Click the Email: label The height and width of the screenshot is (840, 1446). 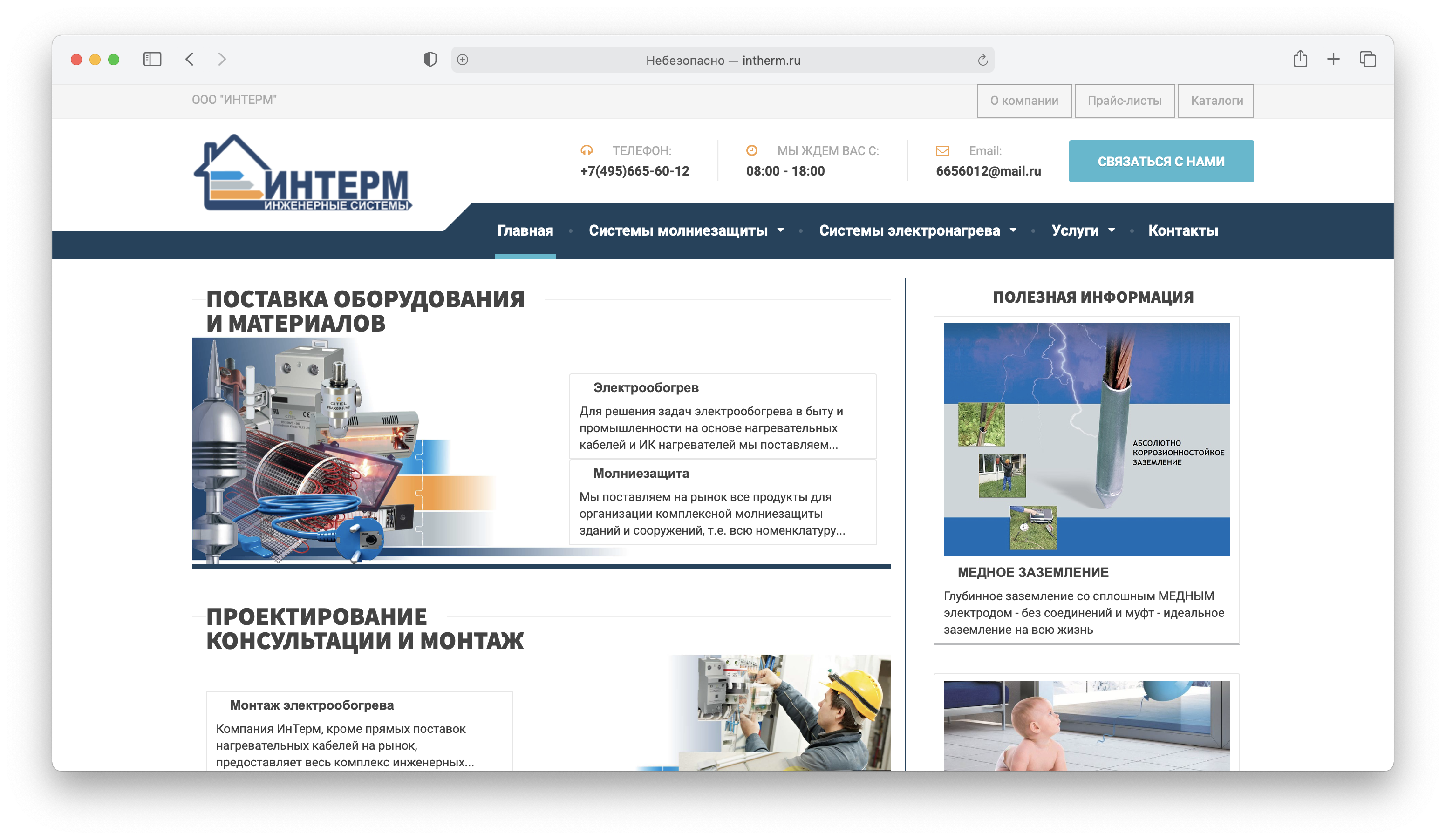click(x=985, y=151)
